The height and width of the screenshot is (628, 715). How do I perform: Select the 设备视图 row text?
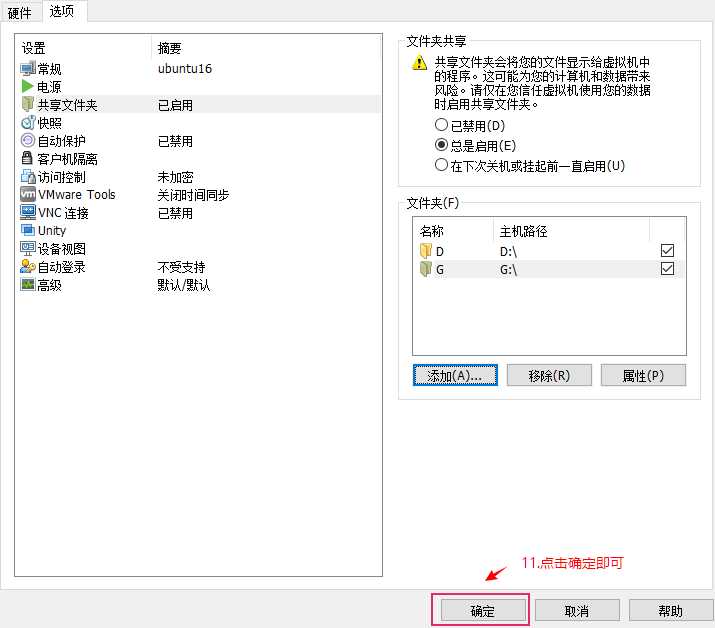click(61, 249)
